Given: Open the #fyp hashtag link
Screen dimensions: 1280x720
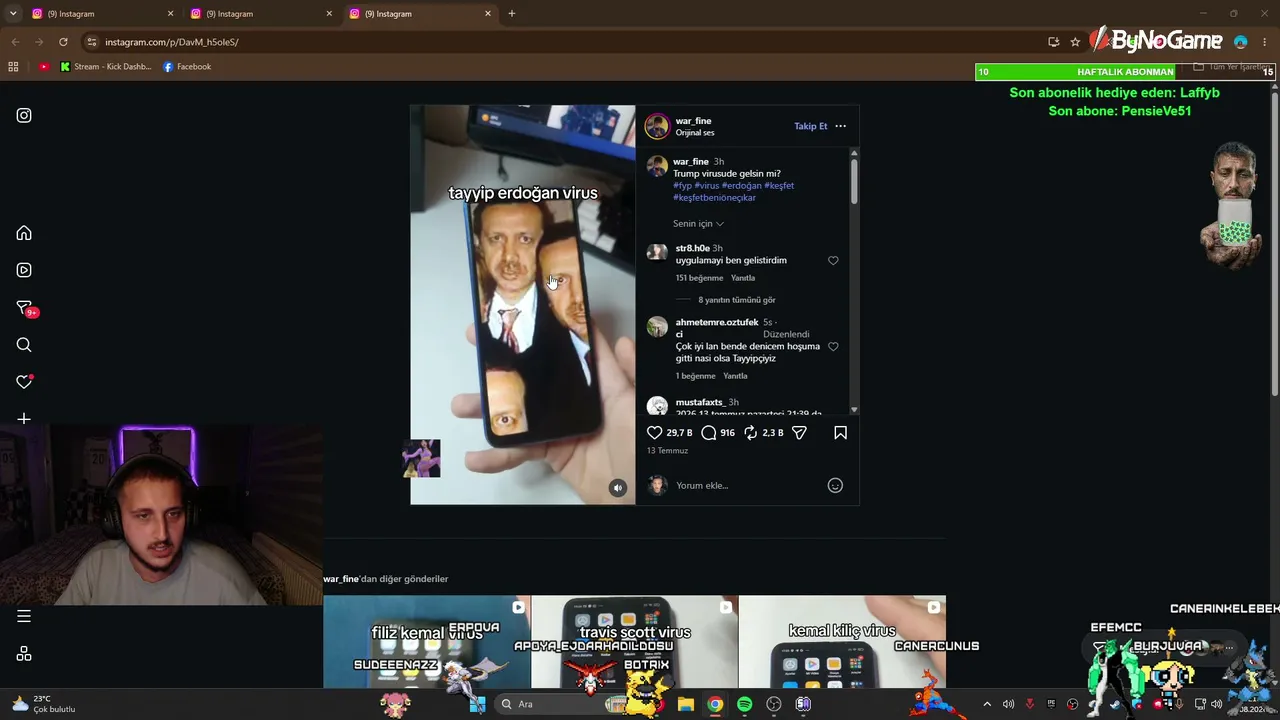Looking at the screenshot, I should point(682,186).
